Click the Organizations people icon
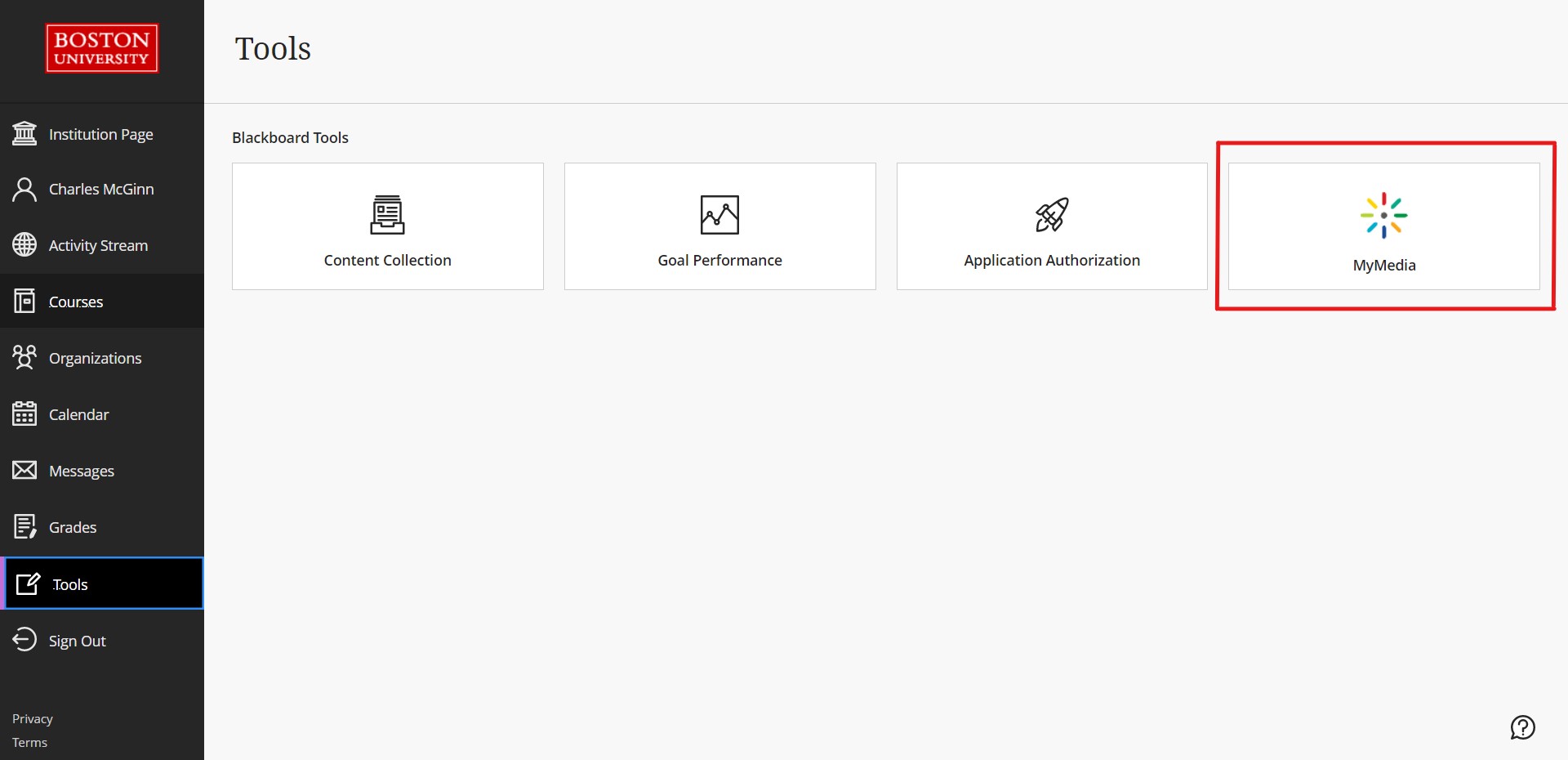This screenshot has width=1568, height=760. click(24, 357)
